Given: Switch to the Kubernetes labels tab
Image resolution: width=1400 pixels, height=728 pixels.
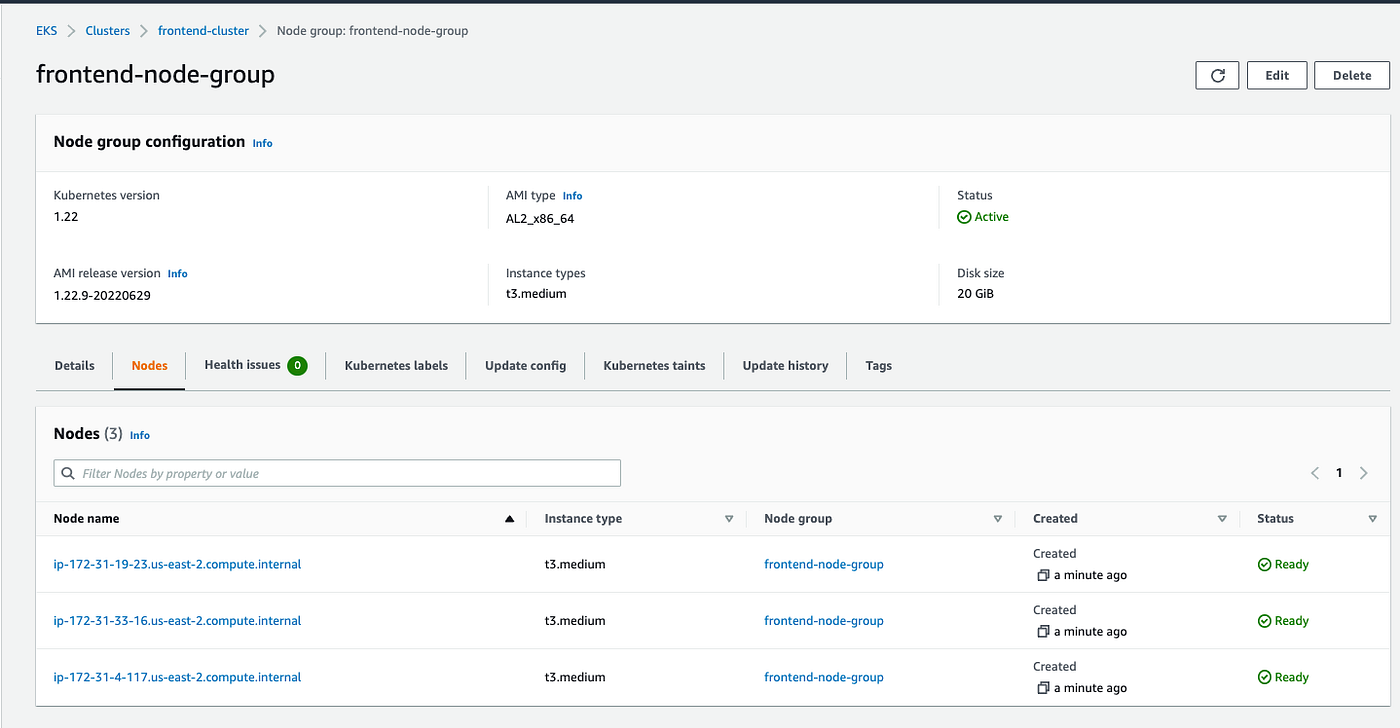Looking at the screenshot, I should (396, 366).
